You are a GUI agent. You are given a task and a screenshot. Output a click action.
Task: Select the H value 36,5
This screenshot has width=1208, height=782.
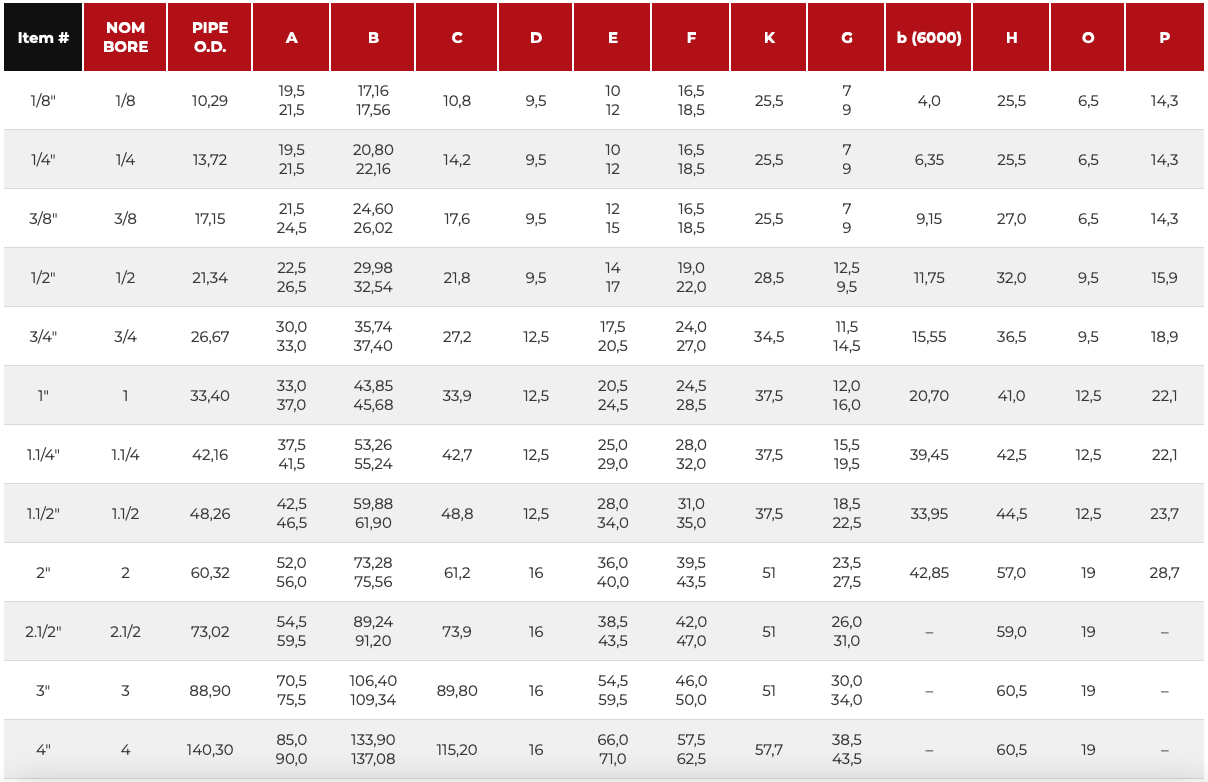coord(1012,336)
